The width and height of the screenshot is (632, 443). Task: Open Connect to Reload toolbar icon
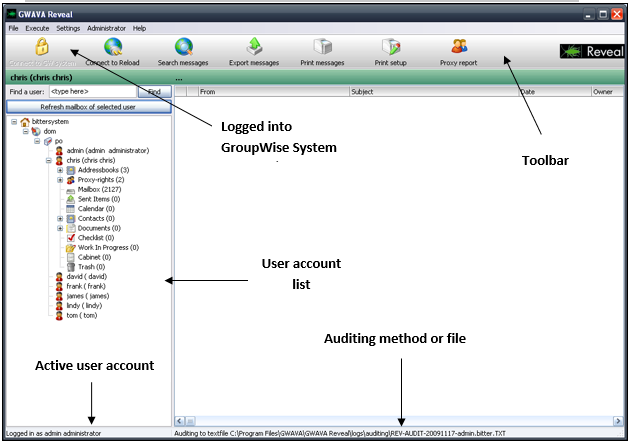[x=113, y=47]
